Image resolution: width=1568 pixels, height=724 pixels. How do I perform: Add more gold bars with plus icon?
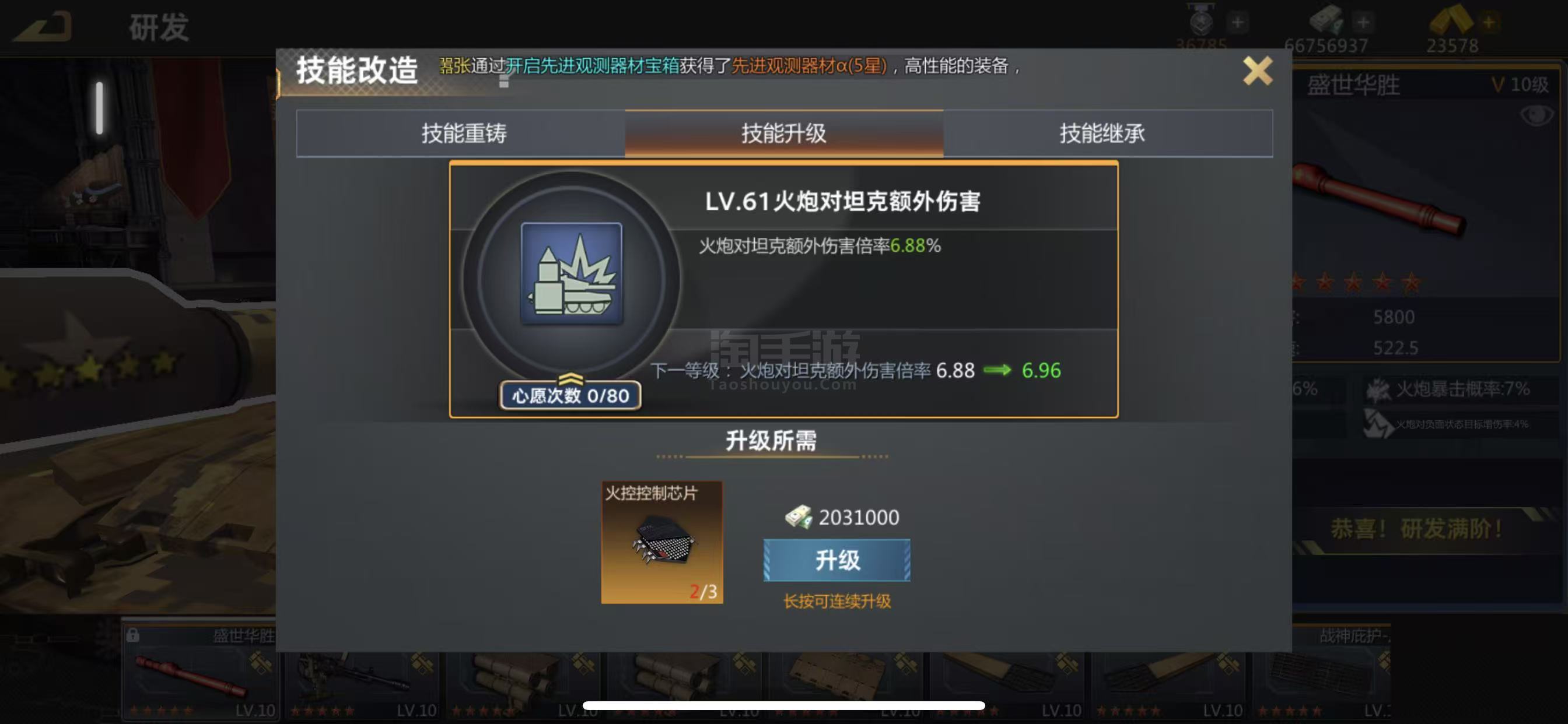[x=1488, y=23]
